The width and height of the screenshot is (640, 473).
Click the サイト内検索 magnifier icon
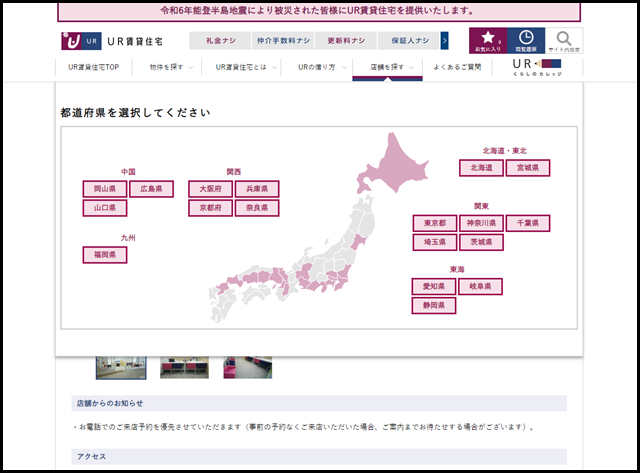coord(564,40)
